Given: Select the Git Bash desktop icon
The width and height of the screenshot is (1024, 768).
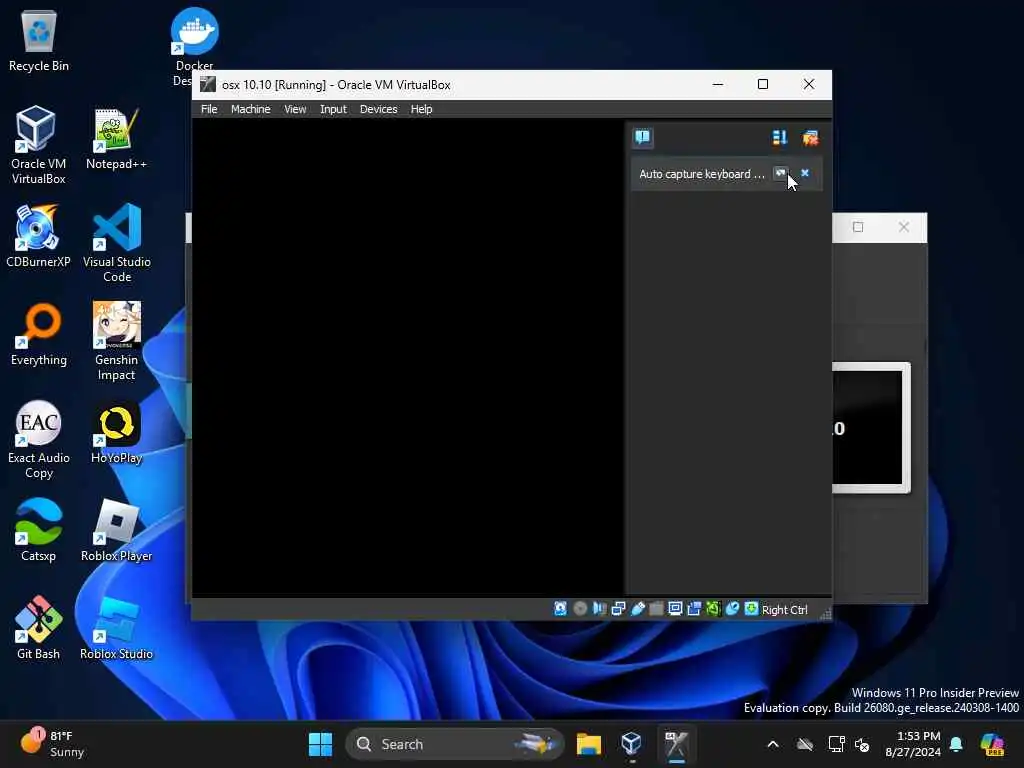Looking at the screenshot, I should pos(39,628).
